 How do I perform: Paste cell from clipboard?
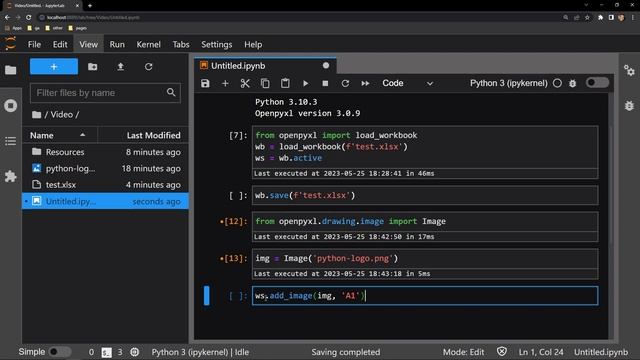click(x=285, y=83)
